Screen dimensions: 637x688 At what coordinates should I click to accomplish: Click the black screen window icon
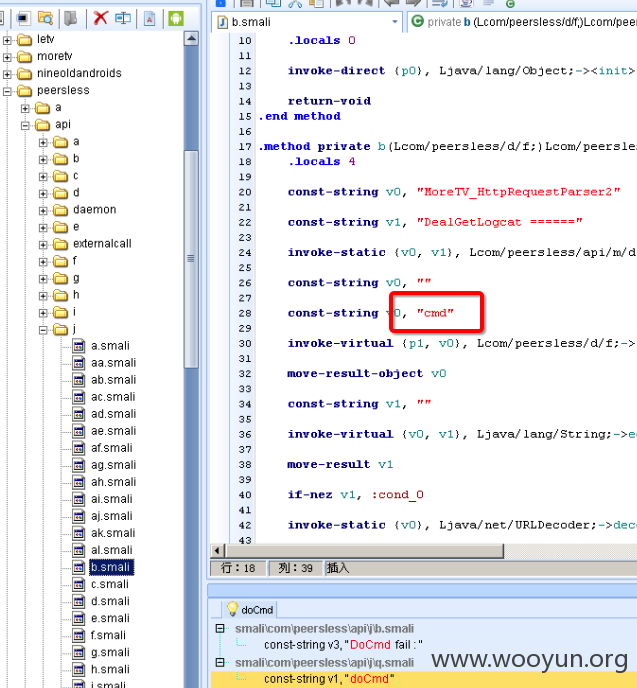(23, 19)
